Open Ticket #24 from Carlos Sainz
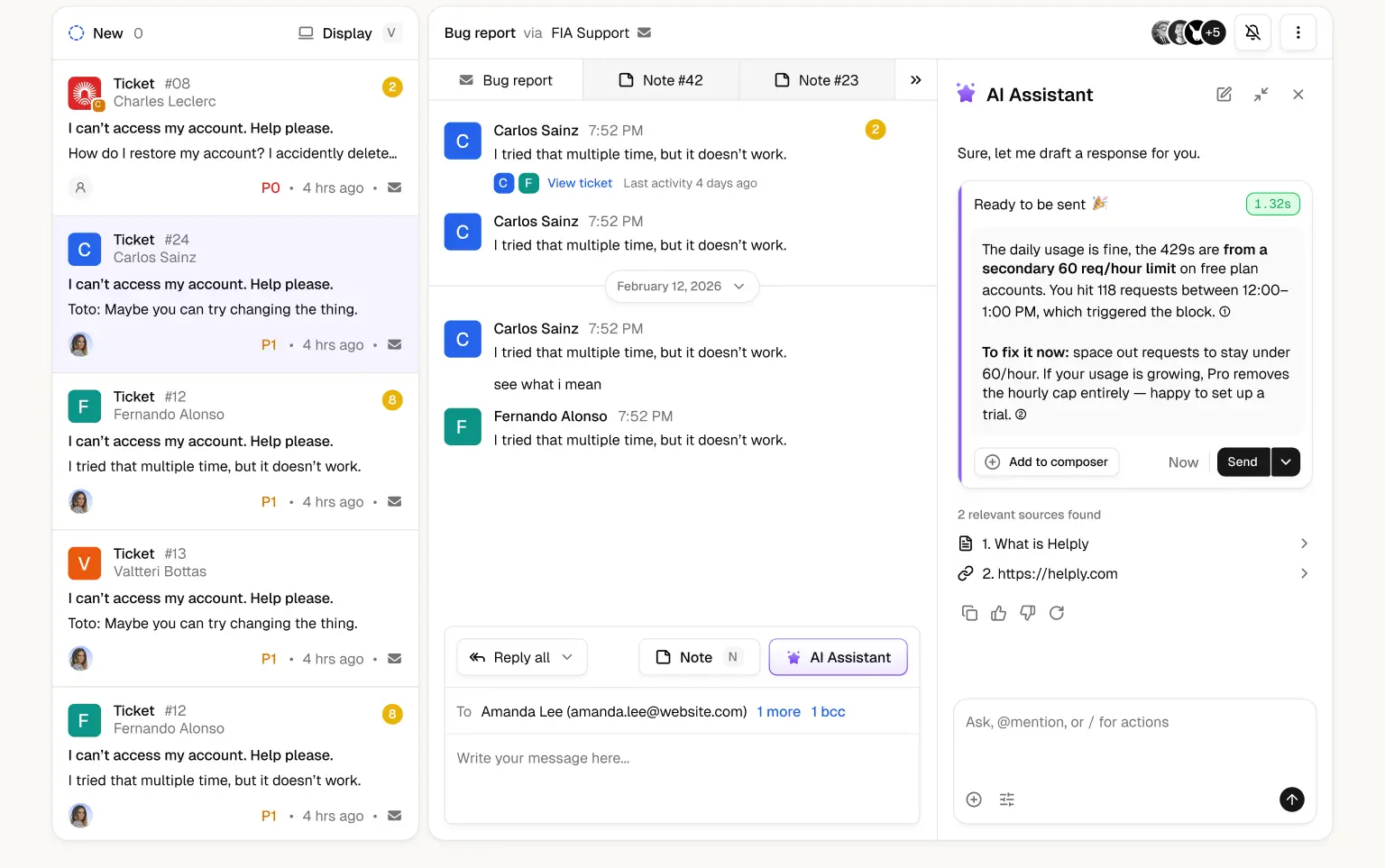Viewport: 1385px width, 868px height. coord(235,294)
